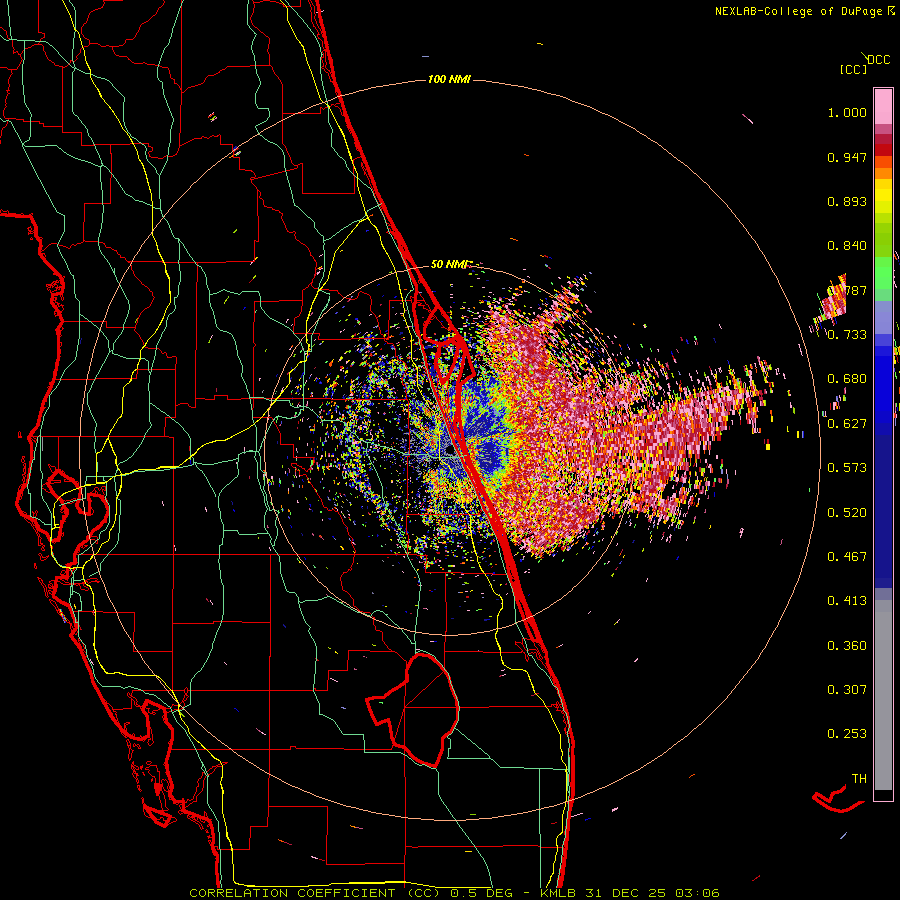Pick the bright green segment of color bar
900x900 pixels.
pos(883,273)
